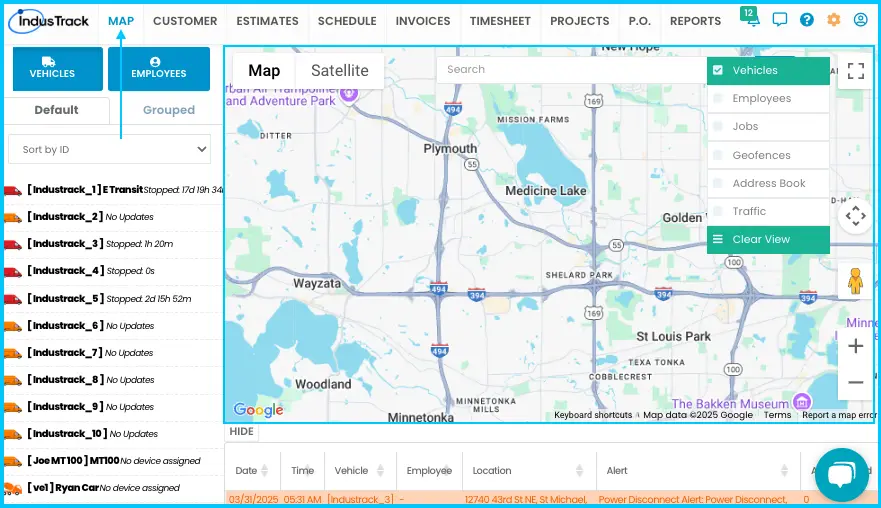
Task: Enable the Traffic layer checkbox
Action: click(717, 211)
